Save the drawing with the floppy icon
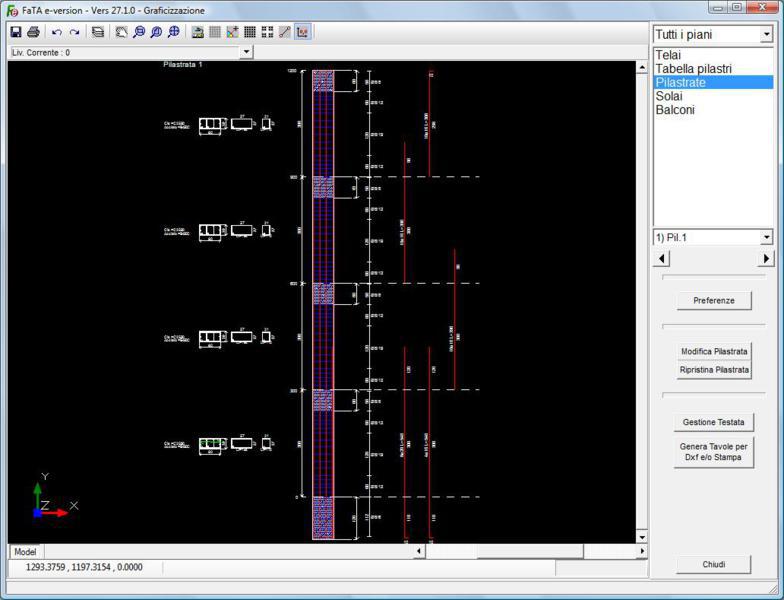The height and width of the screenshot is (600, 784). coord(16,32)
